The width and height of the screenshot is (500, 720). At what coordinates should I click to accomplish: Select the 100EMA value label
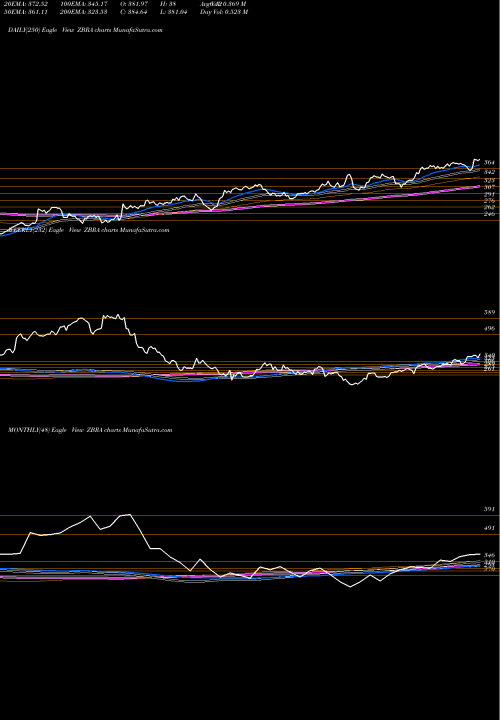[x=84, y=4]
